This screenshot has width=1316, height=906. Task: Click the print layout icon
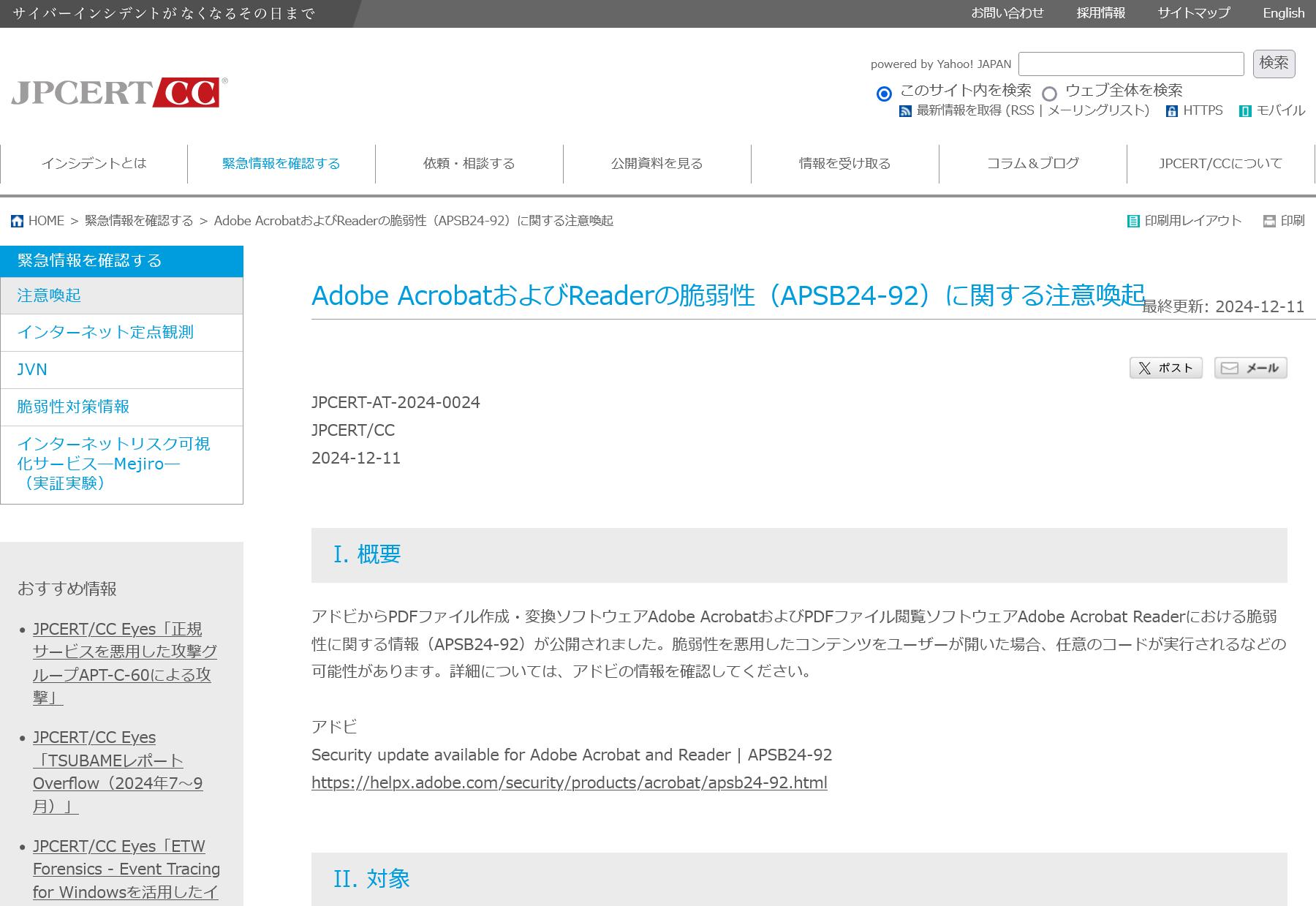1133,221
